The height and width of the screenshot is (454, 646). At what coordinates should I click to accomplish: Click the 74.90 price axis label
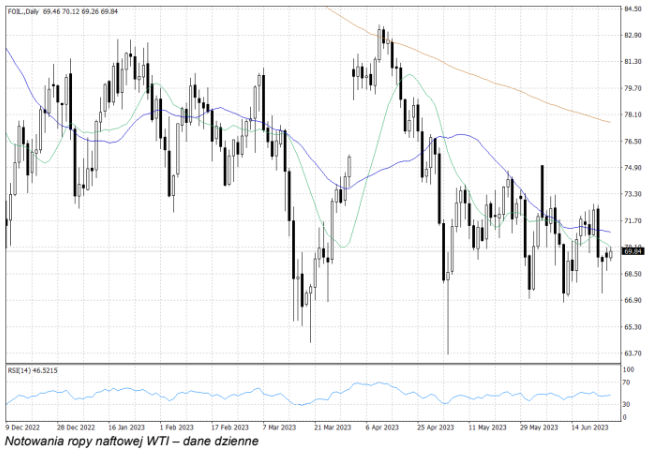(x=633, y=168)
